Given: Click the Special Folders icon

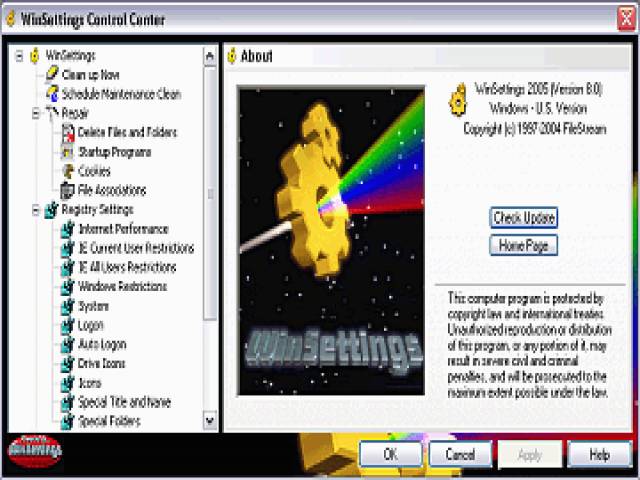Looking at the screenshot, I should coord(67,421).
